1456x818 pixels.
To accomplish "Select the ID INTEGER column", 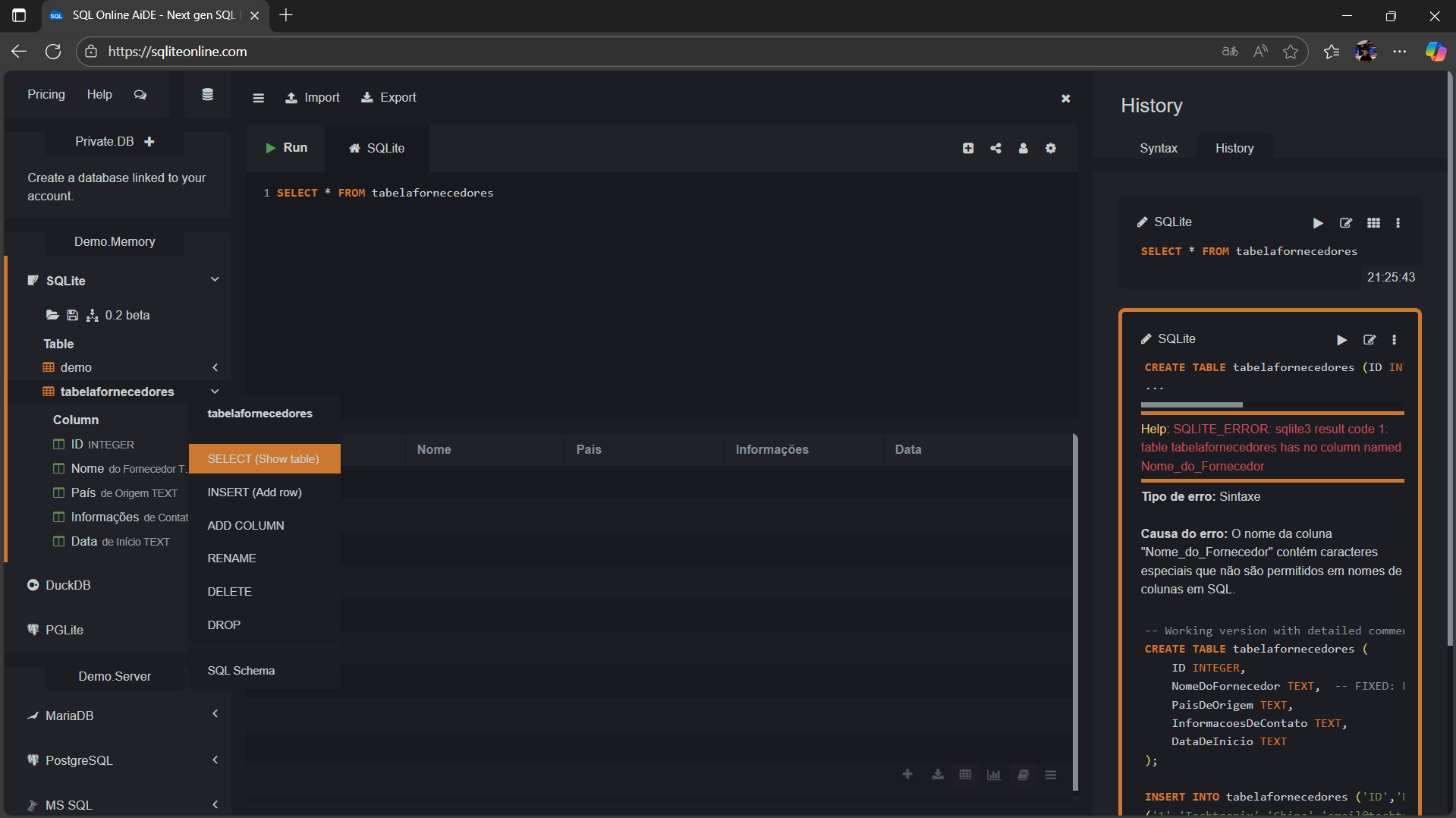I will pos(94,445).
